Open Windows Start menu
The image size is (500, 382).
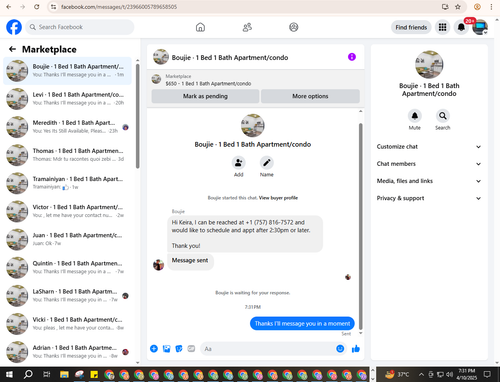9,374
